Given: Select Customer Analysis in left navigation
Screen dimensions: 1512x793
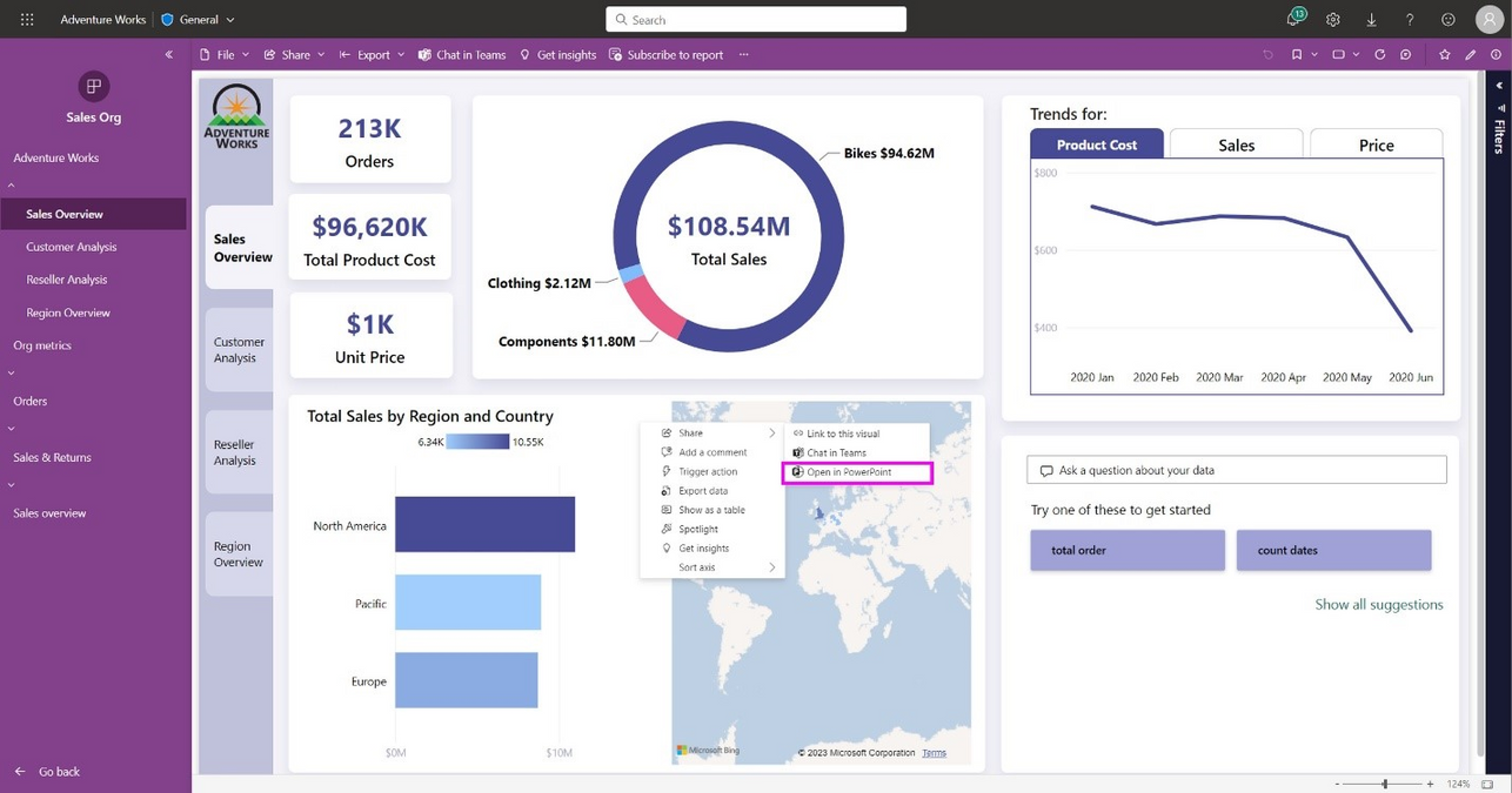Looking at the screenshot, I should coord(71,246).
